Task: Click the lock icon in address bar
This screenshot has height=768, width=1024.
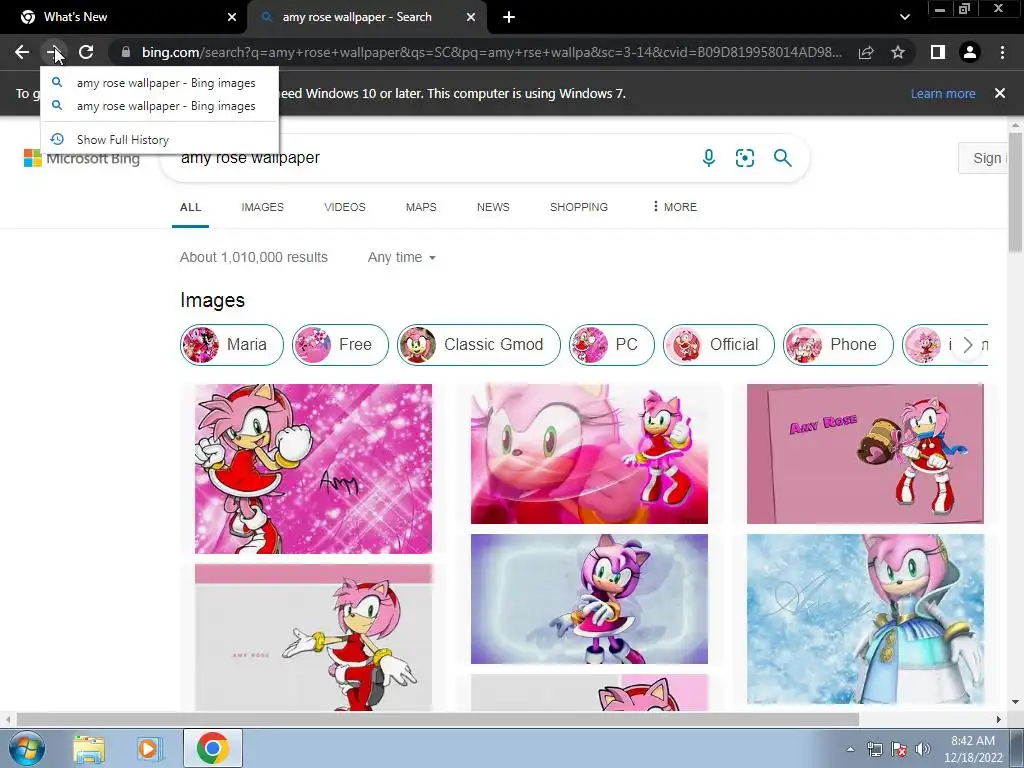Action: 125,52
